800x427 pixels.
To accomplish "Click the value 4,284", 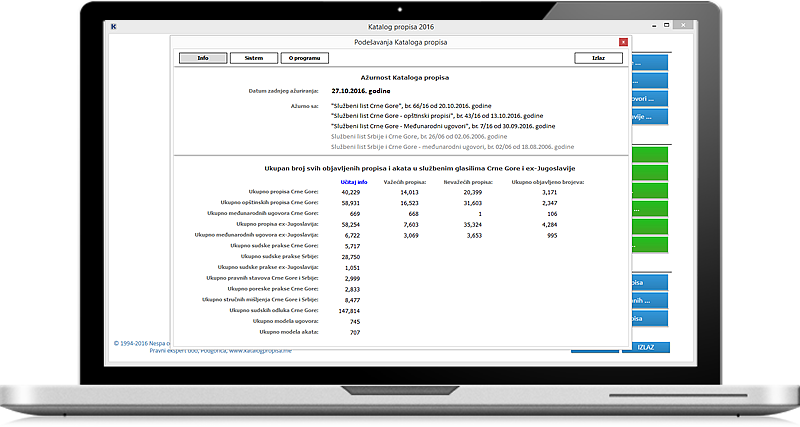I will tap(549, 225).
